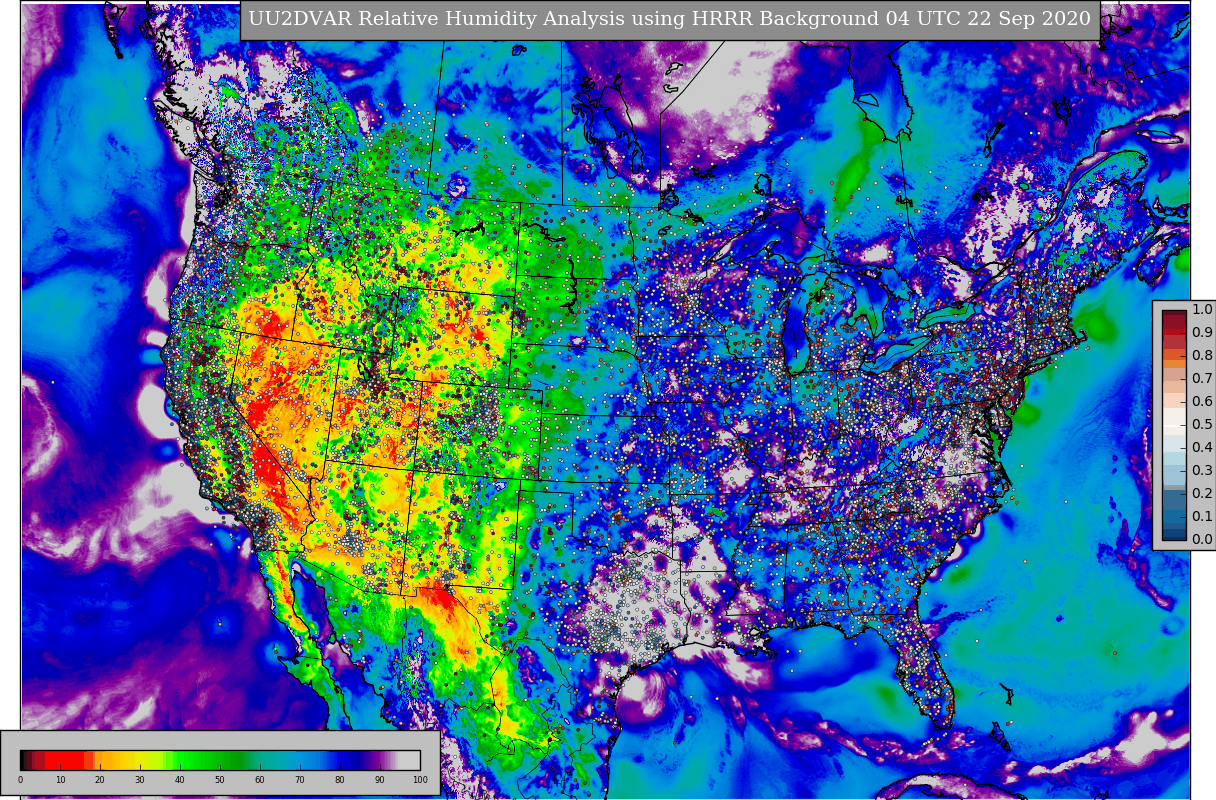
Task: Click the 0.0 label on the right colorbar
Action: (1201, 540)
